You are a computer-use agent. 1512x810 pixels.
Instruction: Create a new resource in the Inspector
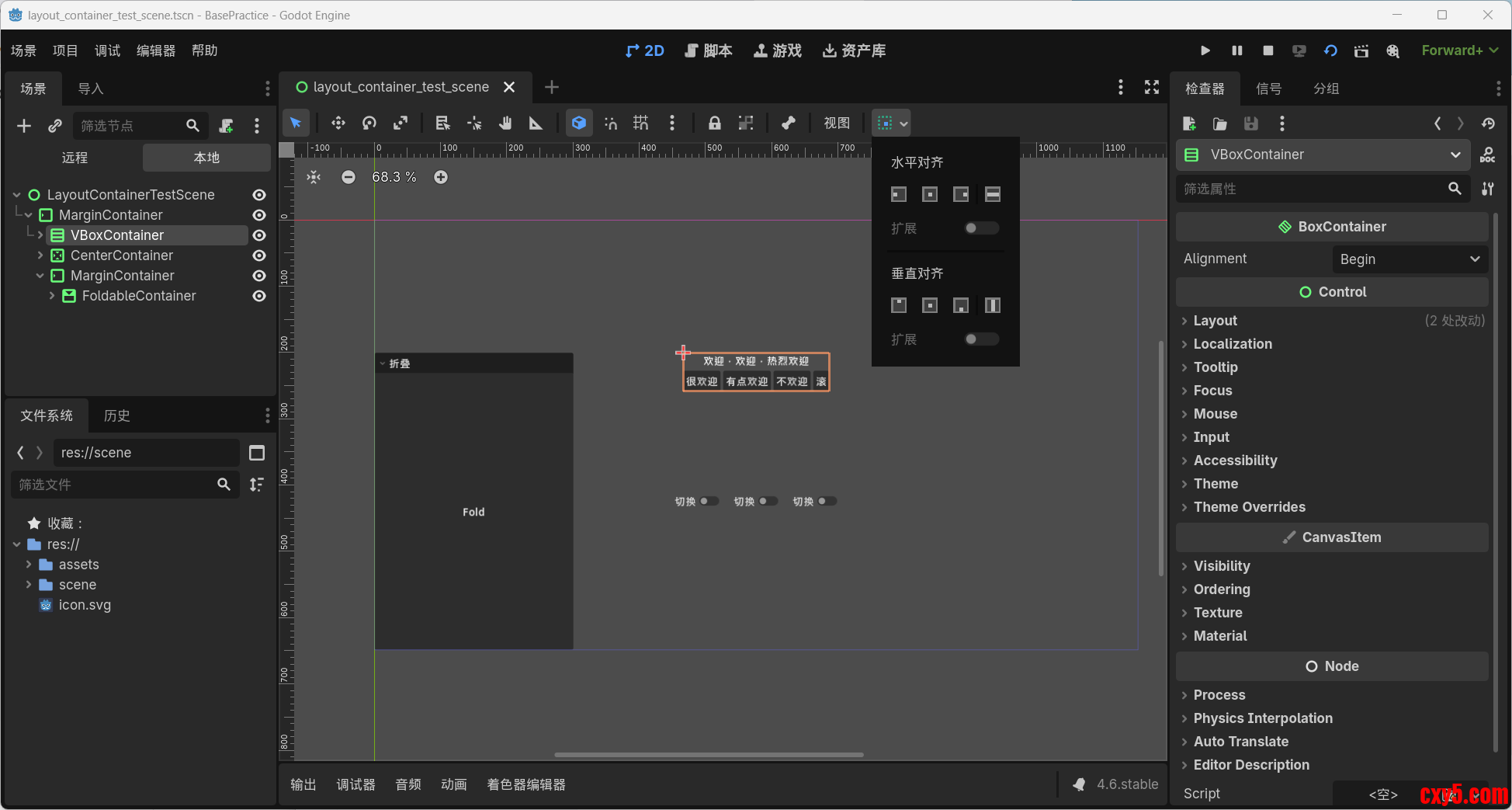pyautogui.click(x=1189, y=123)
